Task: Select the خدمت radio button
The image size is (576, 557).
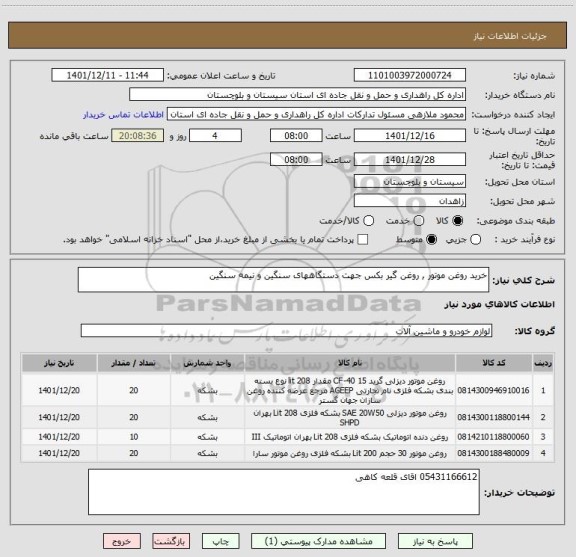Action: pyautogui.click(x=418, y=221)
